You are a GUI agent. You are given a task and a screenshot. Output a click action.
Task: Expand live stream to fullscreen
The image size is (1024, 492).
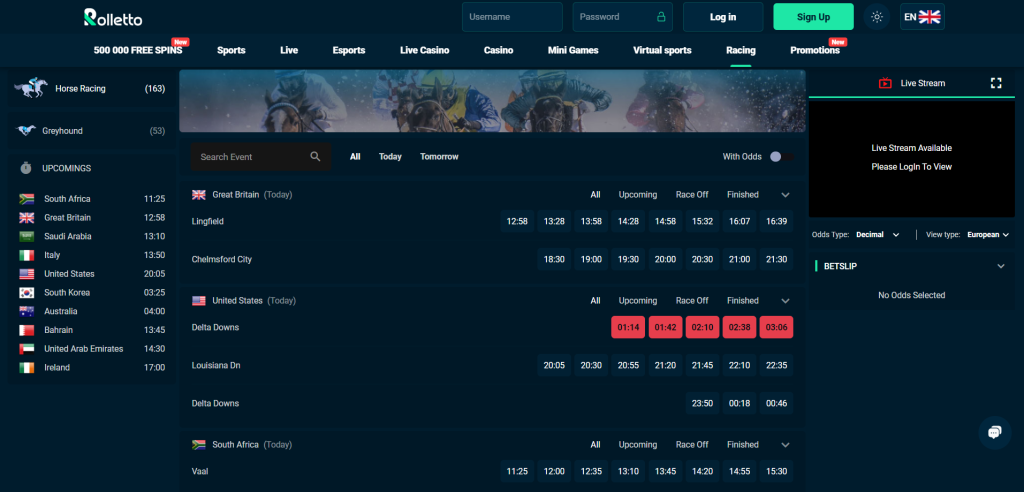pyautogui.click(x=995, y=83)
